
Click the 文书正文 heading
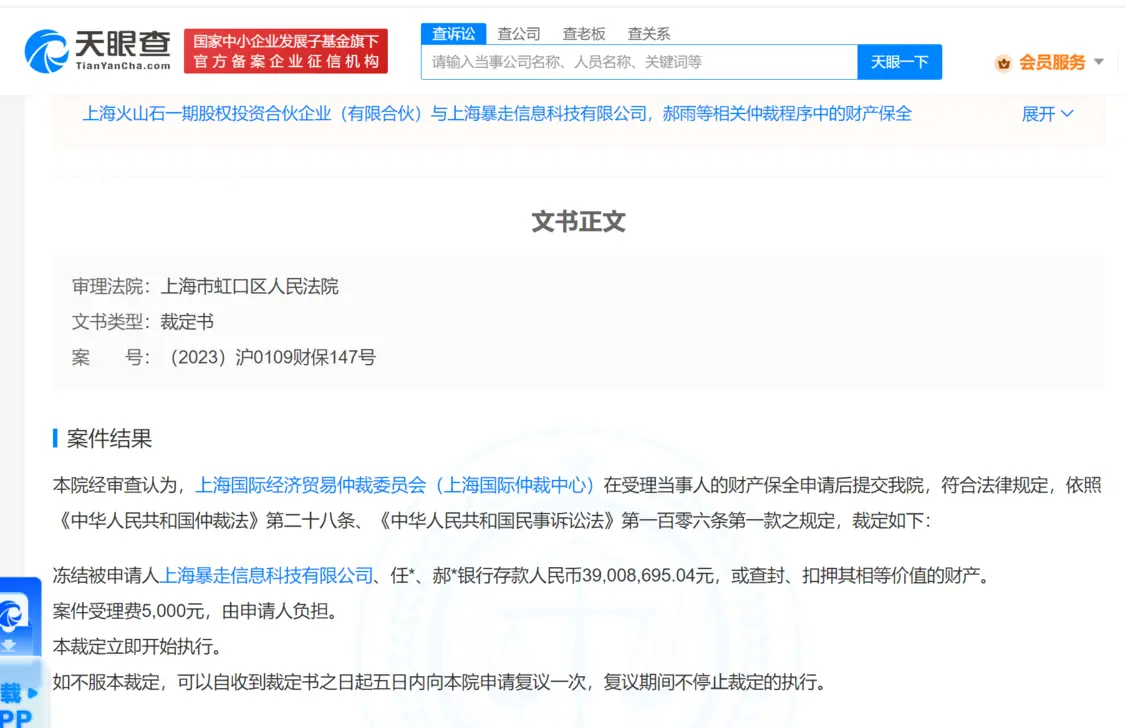pos(578,222)
